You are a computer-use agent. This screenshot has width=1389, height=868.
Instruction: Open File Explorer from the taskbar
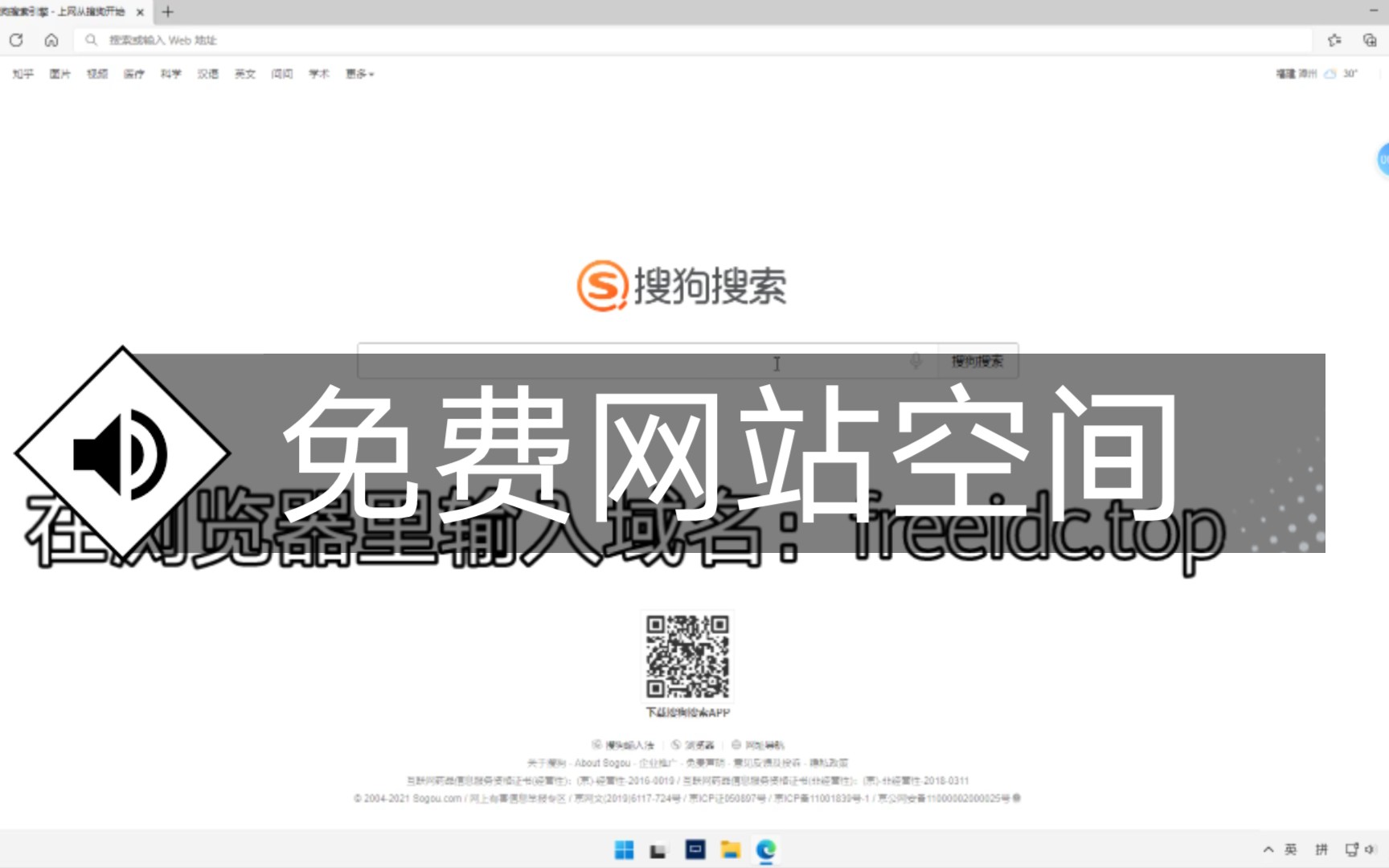point(731,850)
